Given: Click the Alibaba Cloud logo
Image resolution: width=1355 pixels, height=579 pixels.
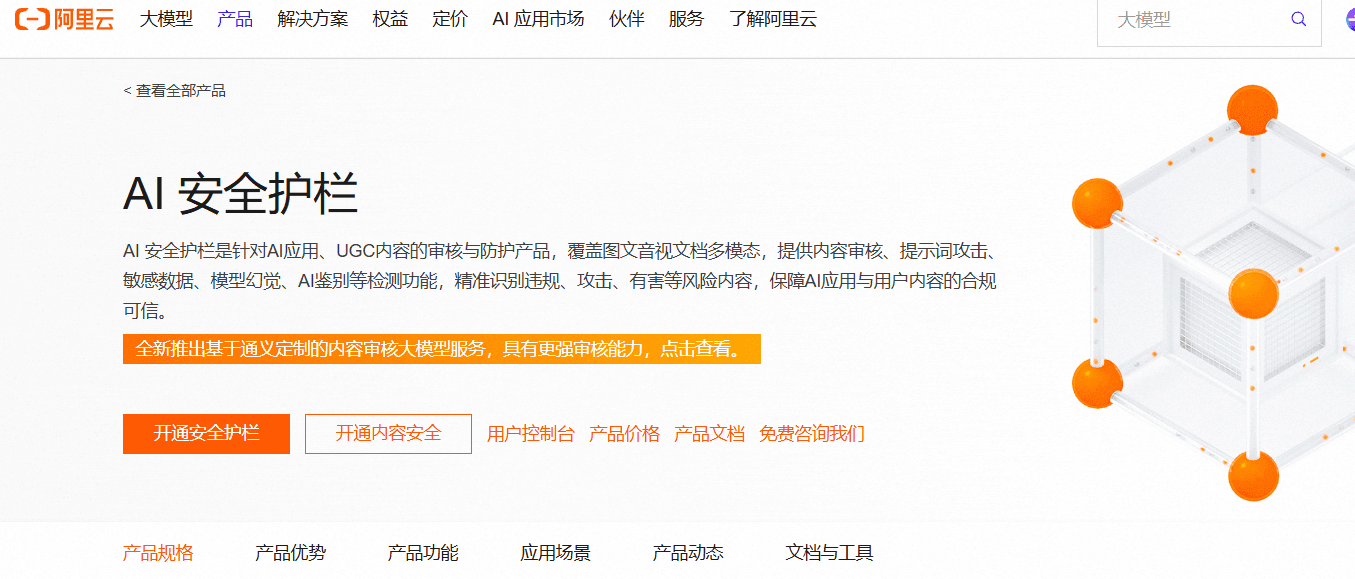Looking at the screenshot, I should 64,19.
